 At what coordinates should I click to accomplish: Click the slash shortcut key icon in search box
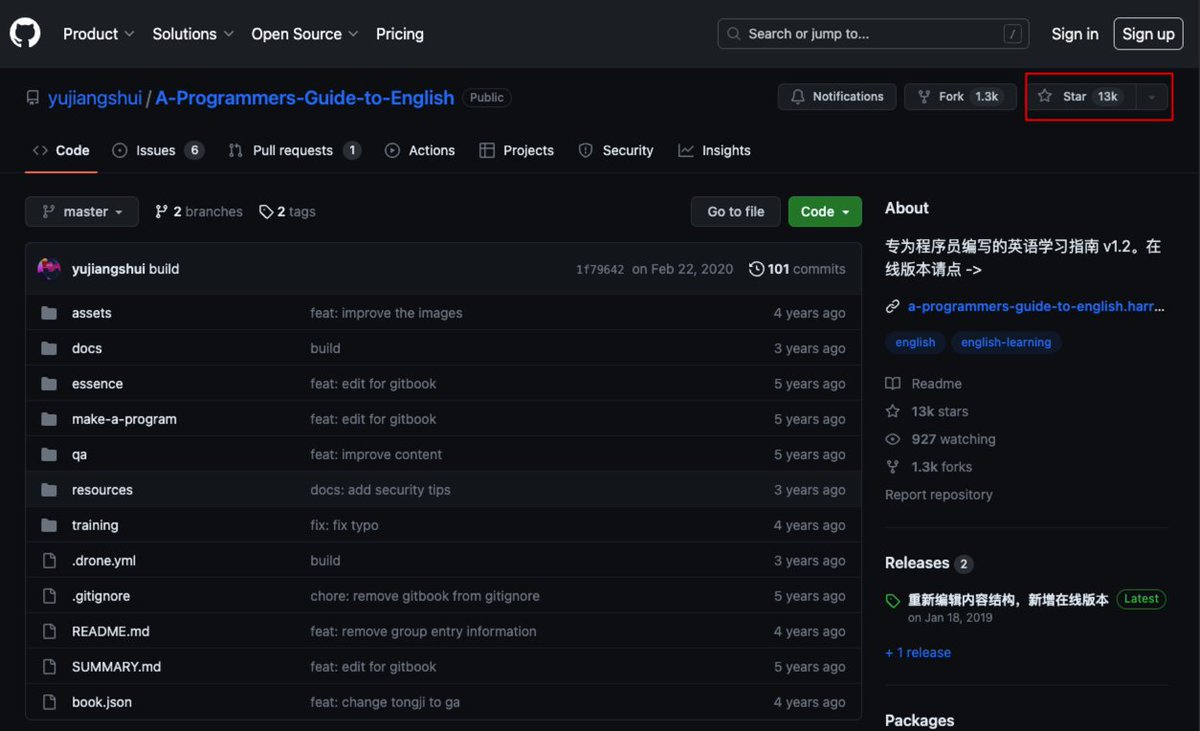pyautogui.click(x=1013, y=34)
